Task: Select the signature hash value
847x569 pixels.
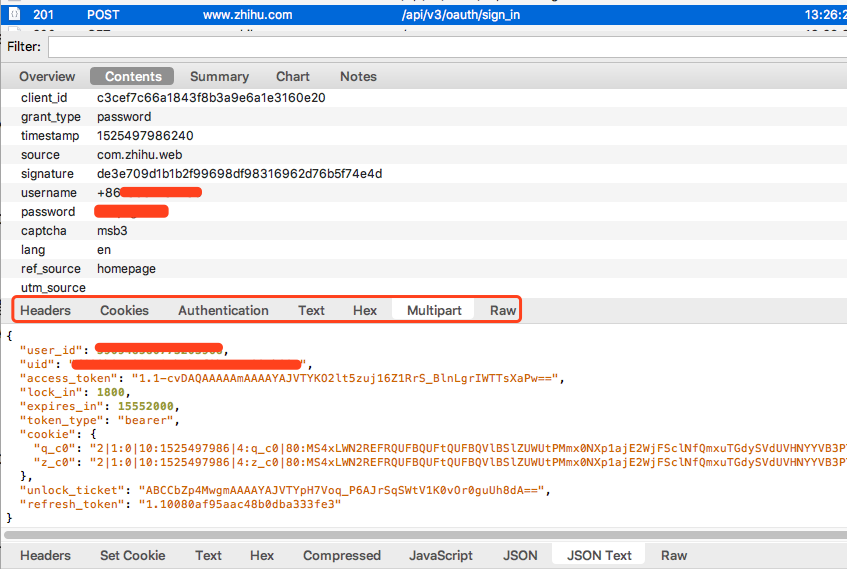Action: [239, 173]
